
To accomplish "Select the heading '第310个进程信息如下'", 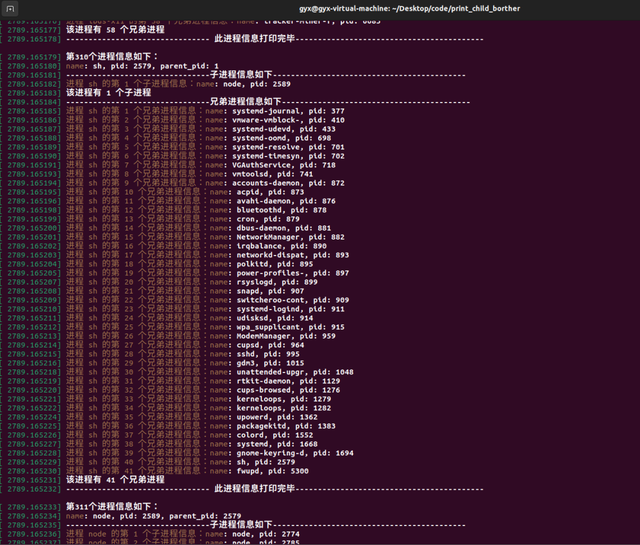I will pyautogui.click(x=112, y=57).
